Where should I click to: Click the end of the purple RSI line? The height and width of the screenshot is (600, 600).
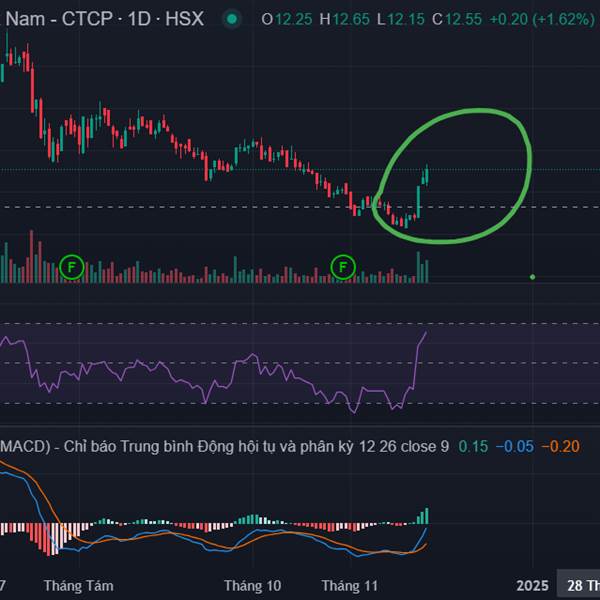click(x=426, y=332)
